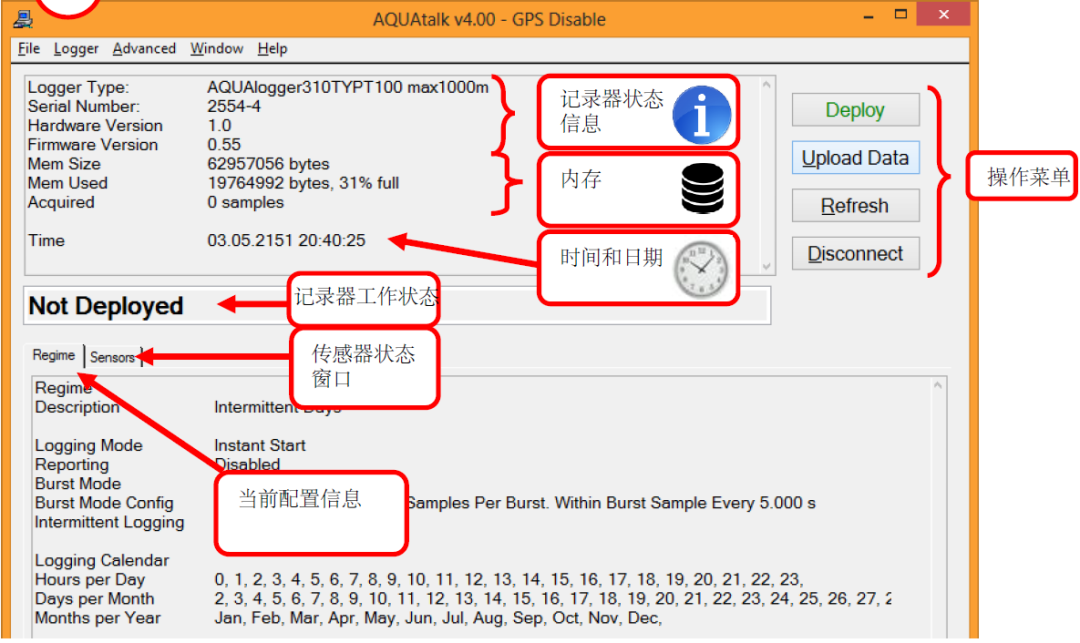Open the Window menu
The image size is (1080, 643).
[216, 48]
